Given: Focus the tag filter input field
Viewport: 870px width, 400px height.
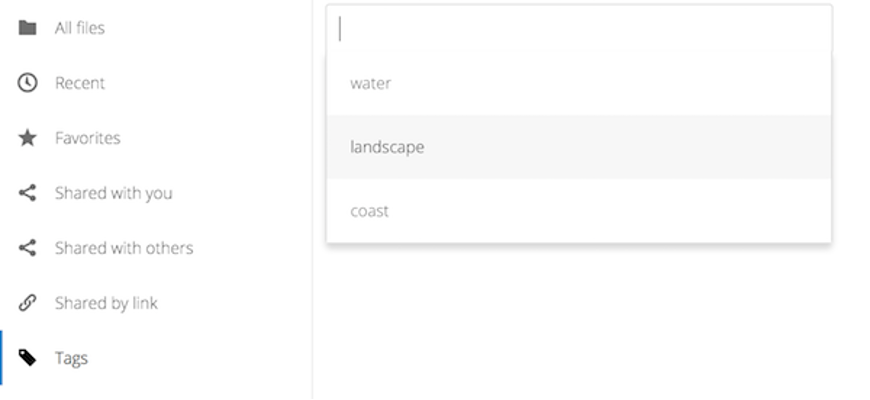Looking at the screenshot, I should pos(578,29).
